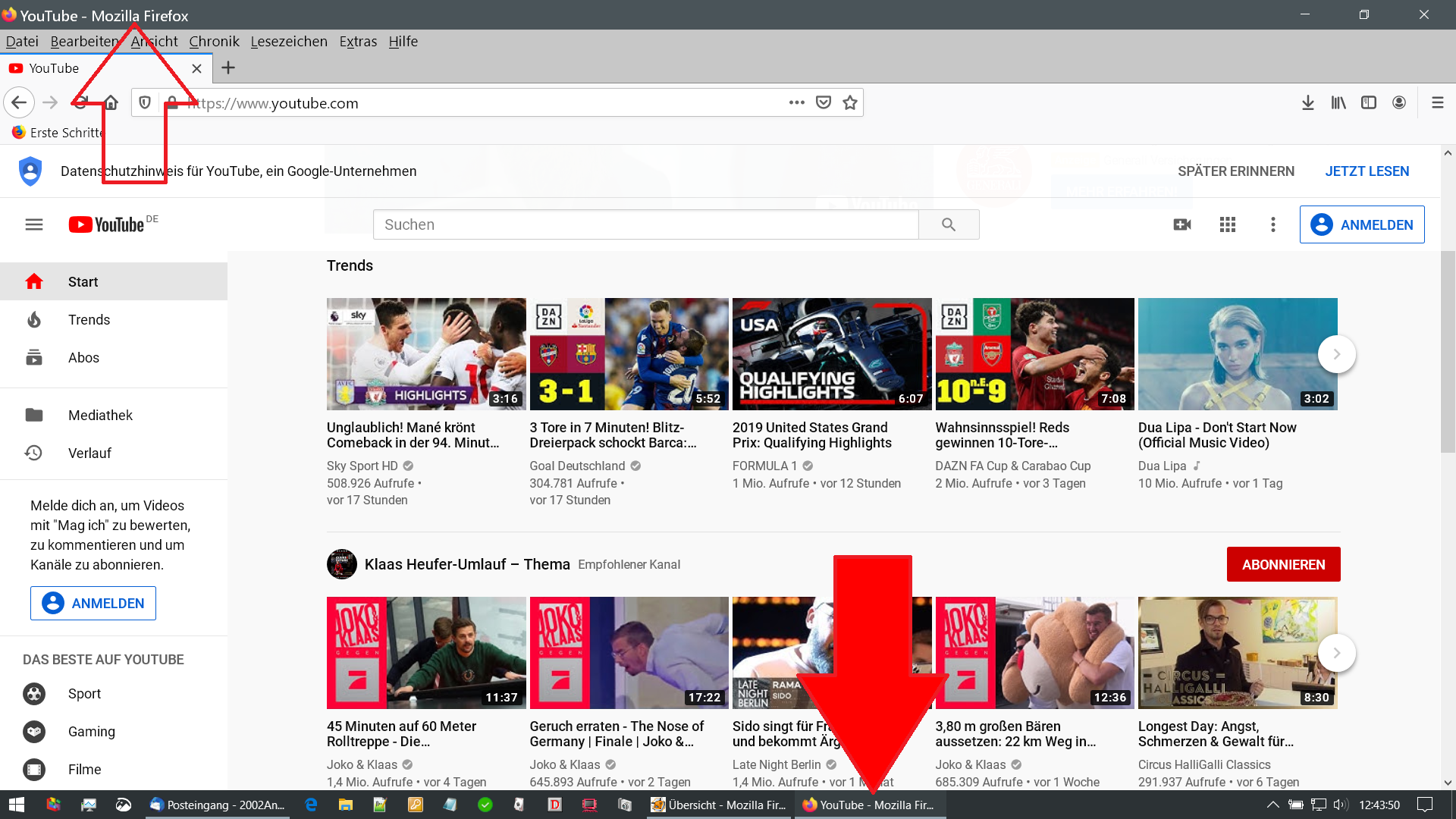Click SPÄTER ERINNERN in privacy notice
This screenshot has height=819, width=1456.
(1236, 171)
